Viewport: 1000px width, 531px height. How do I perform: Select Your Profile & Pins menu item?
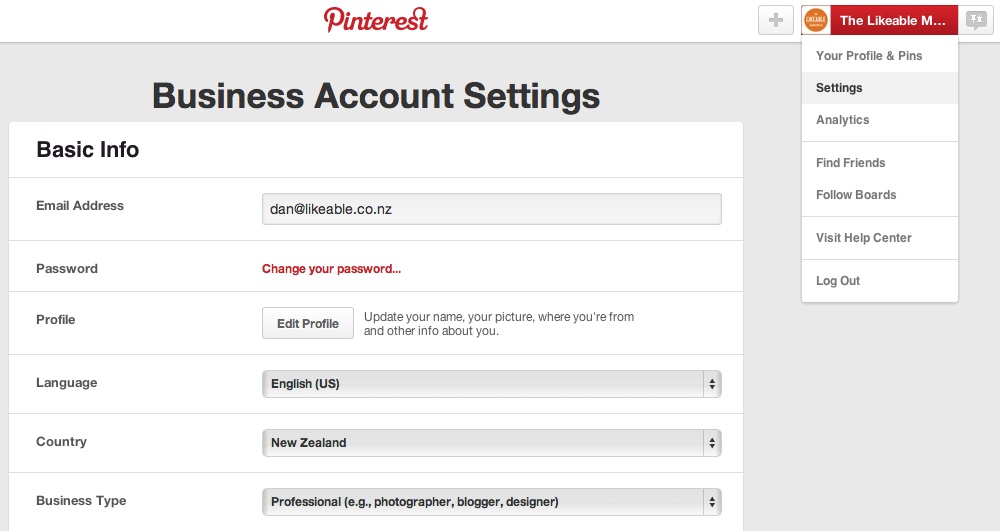tap(869, 55)
